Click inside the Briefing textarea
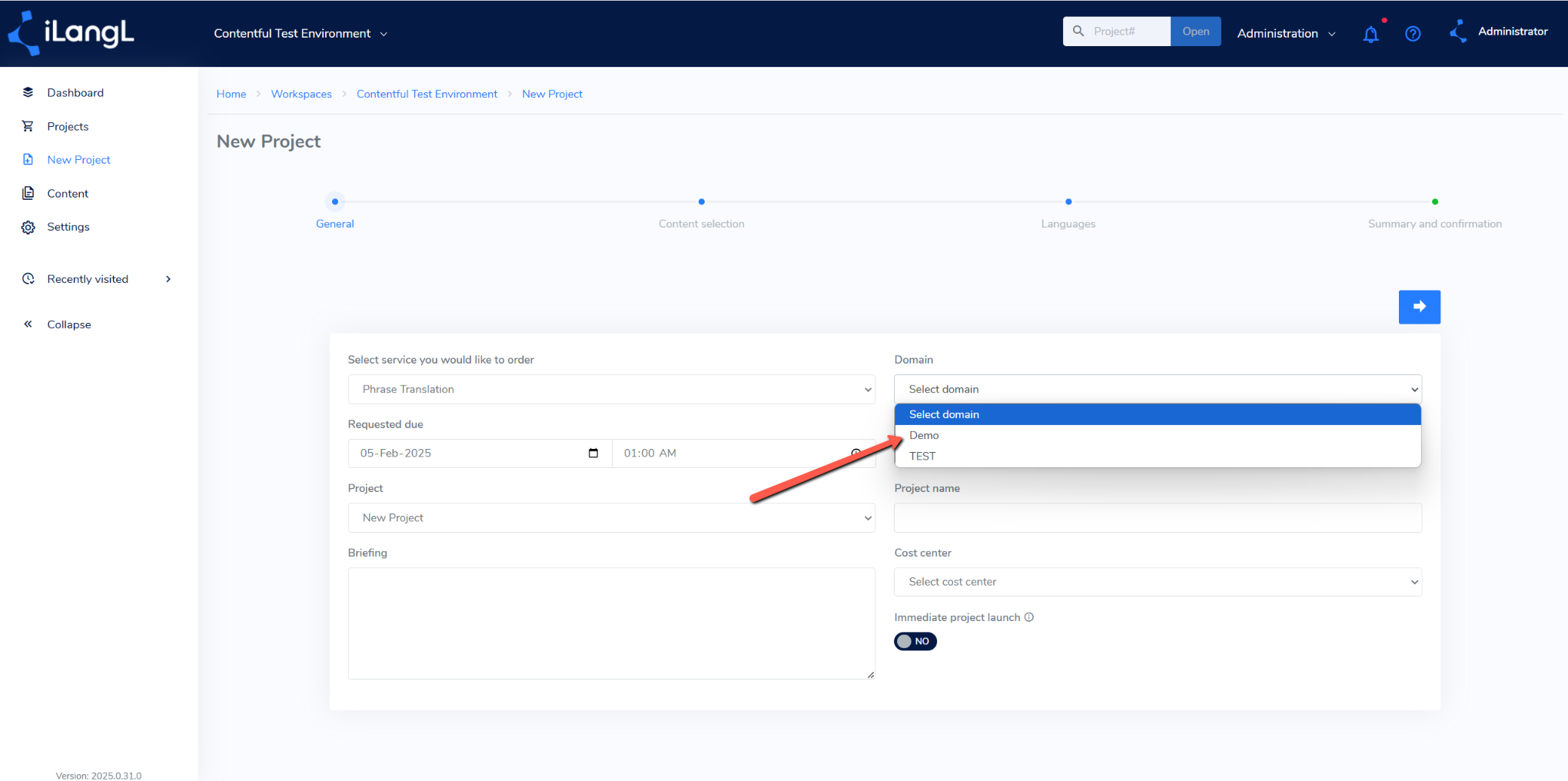 click(612, 623)
